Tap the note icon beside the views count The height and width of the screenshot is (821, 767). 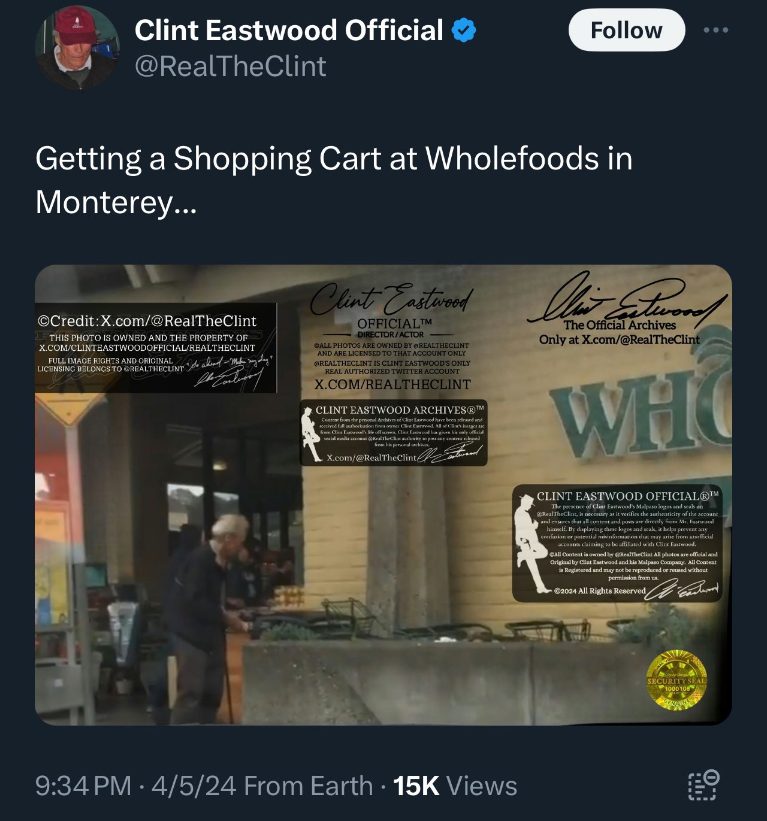pyautogui.click(x=703, y=784)
